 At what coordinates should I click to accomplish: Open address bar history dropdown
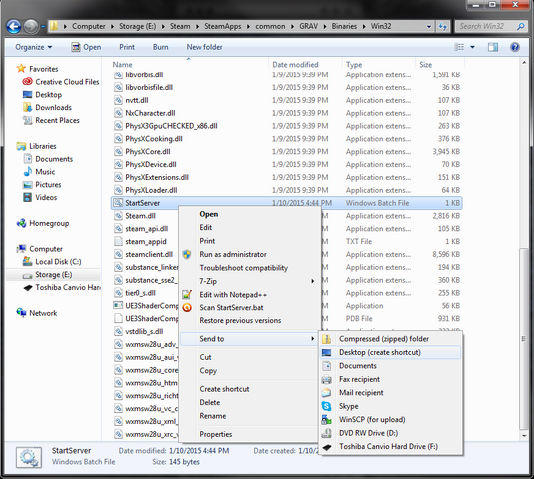point(428,27)
